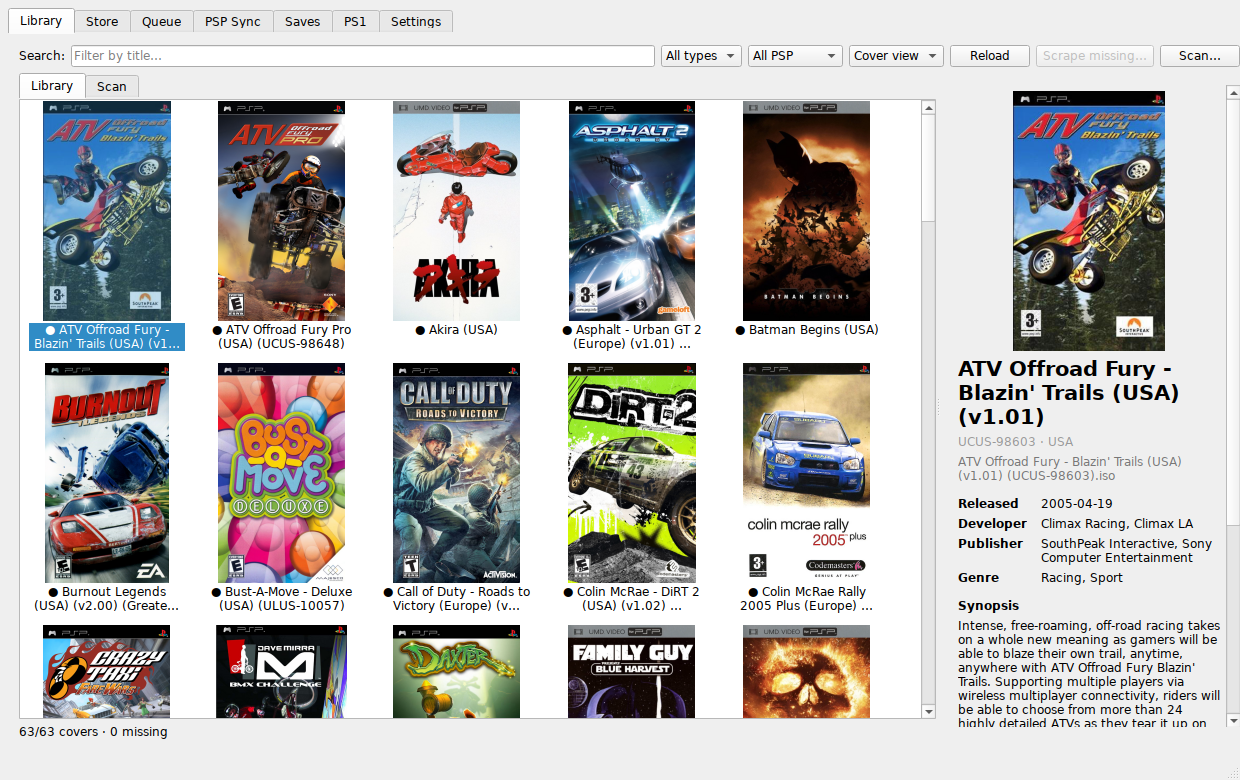
Task: Open the Cover view mode dropdown
Action: [x=896, y=56]
